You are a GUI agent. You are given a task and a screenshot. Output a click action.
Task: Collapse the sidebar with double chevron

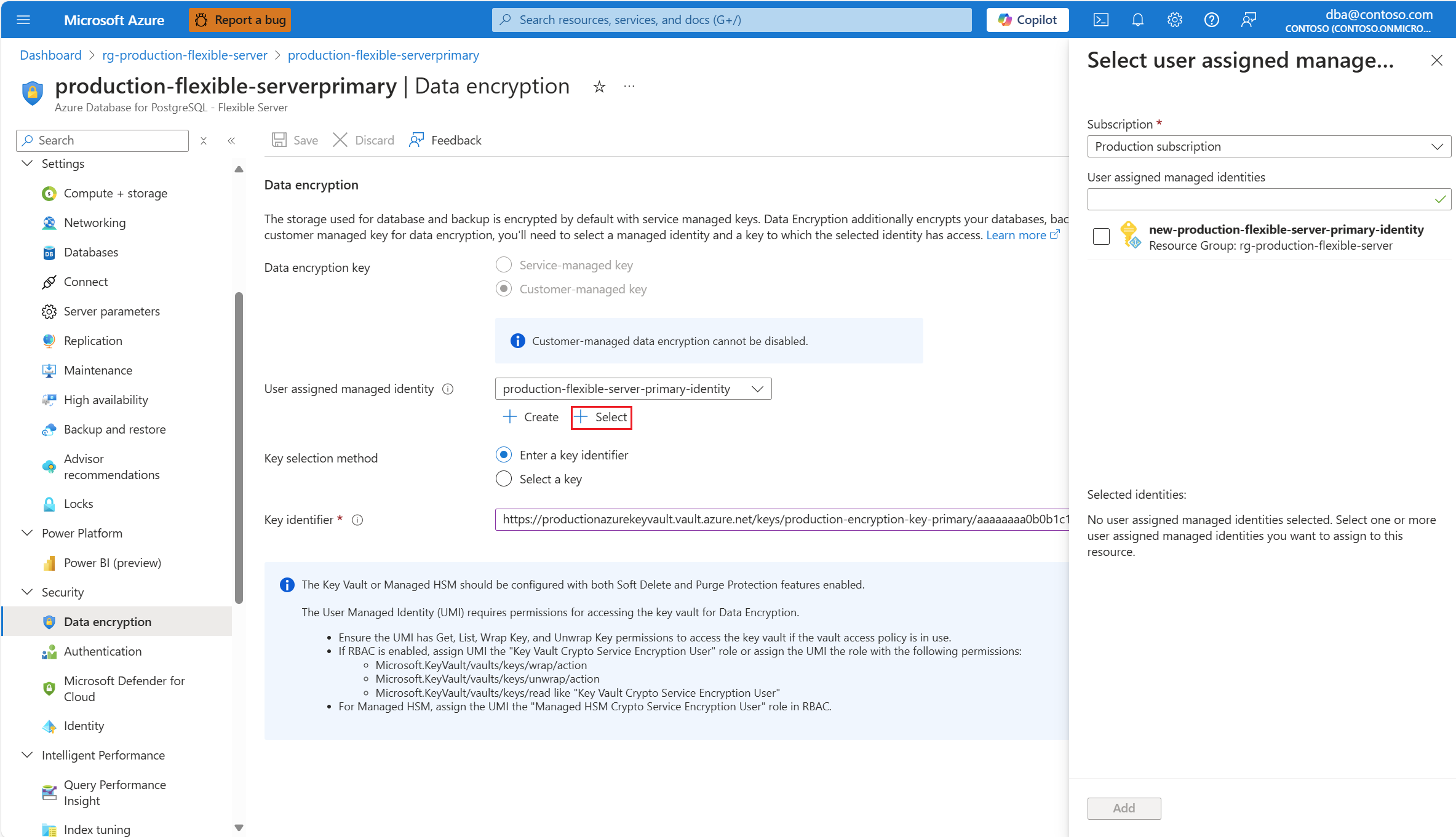pos(231,141)
